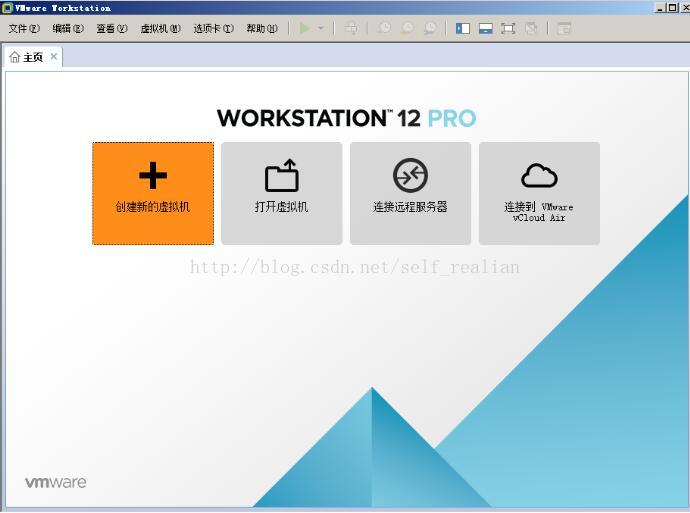Click the 连接远程服务器 tile

411,193
